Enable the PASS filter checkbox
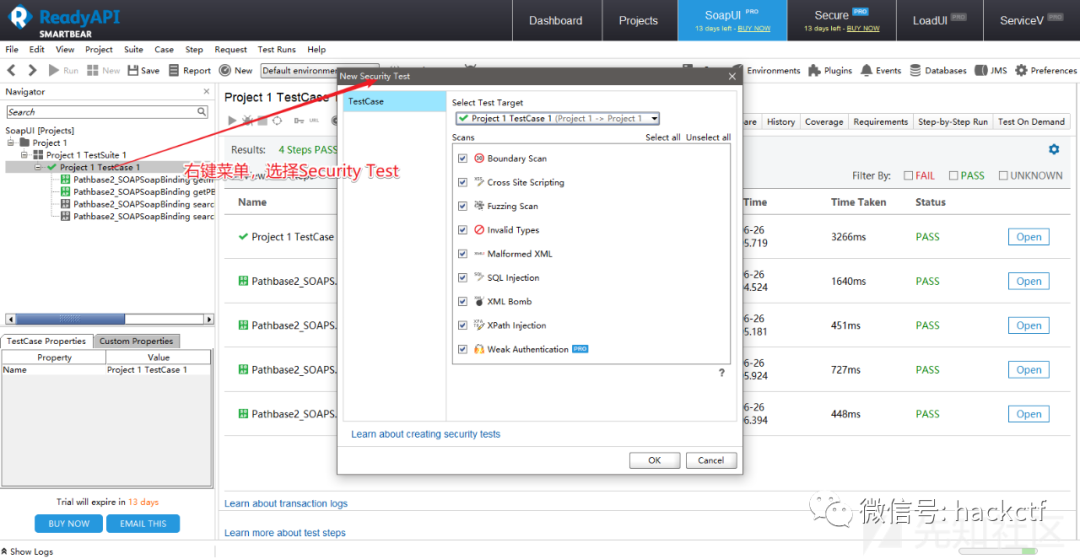The height and width of the screenshot is (559, 1080). tap(953, 176)
